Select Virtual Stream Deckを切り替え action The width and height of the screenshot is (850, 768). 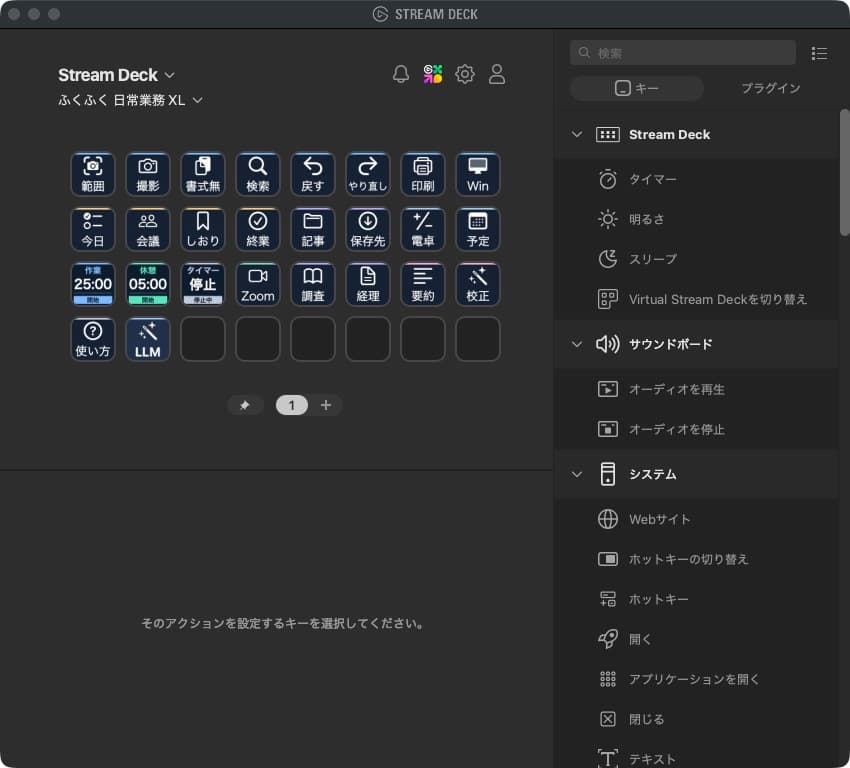[x=697, y=299]
